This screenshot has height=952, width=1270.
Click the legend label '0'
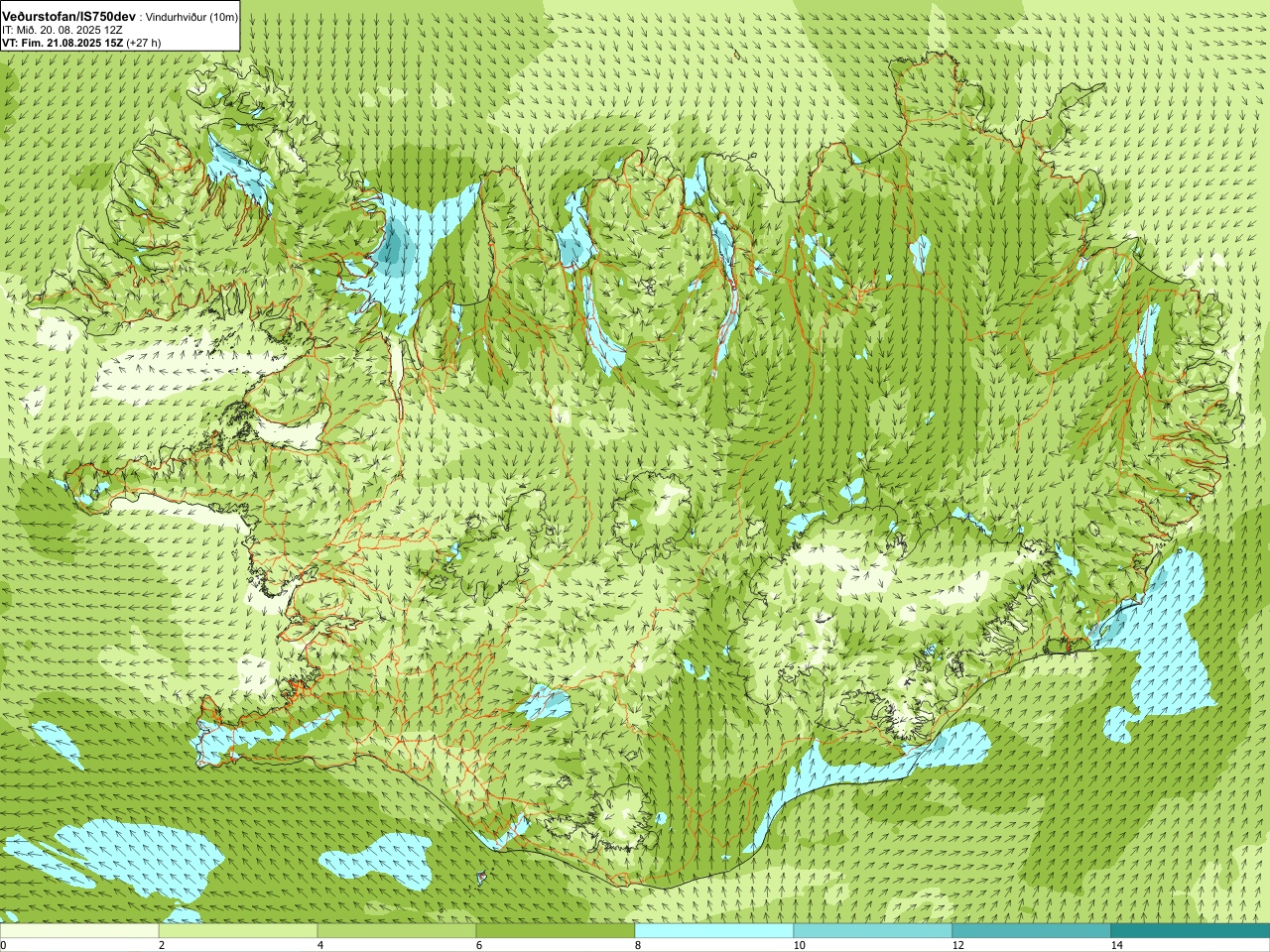(4, 945)
